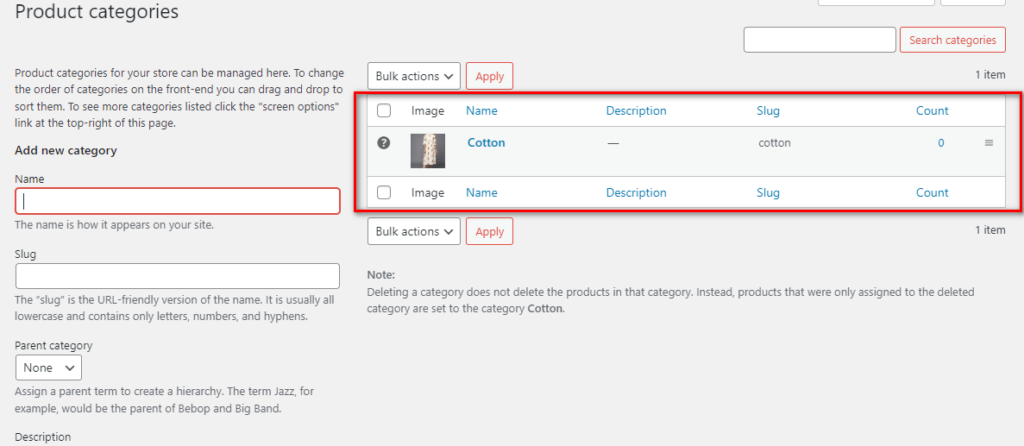
Task: Expand the Parent category None dropdown
Action: click(x=48, y=368)
